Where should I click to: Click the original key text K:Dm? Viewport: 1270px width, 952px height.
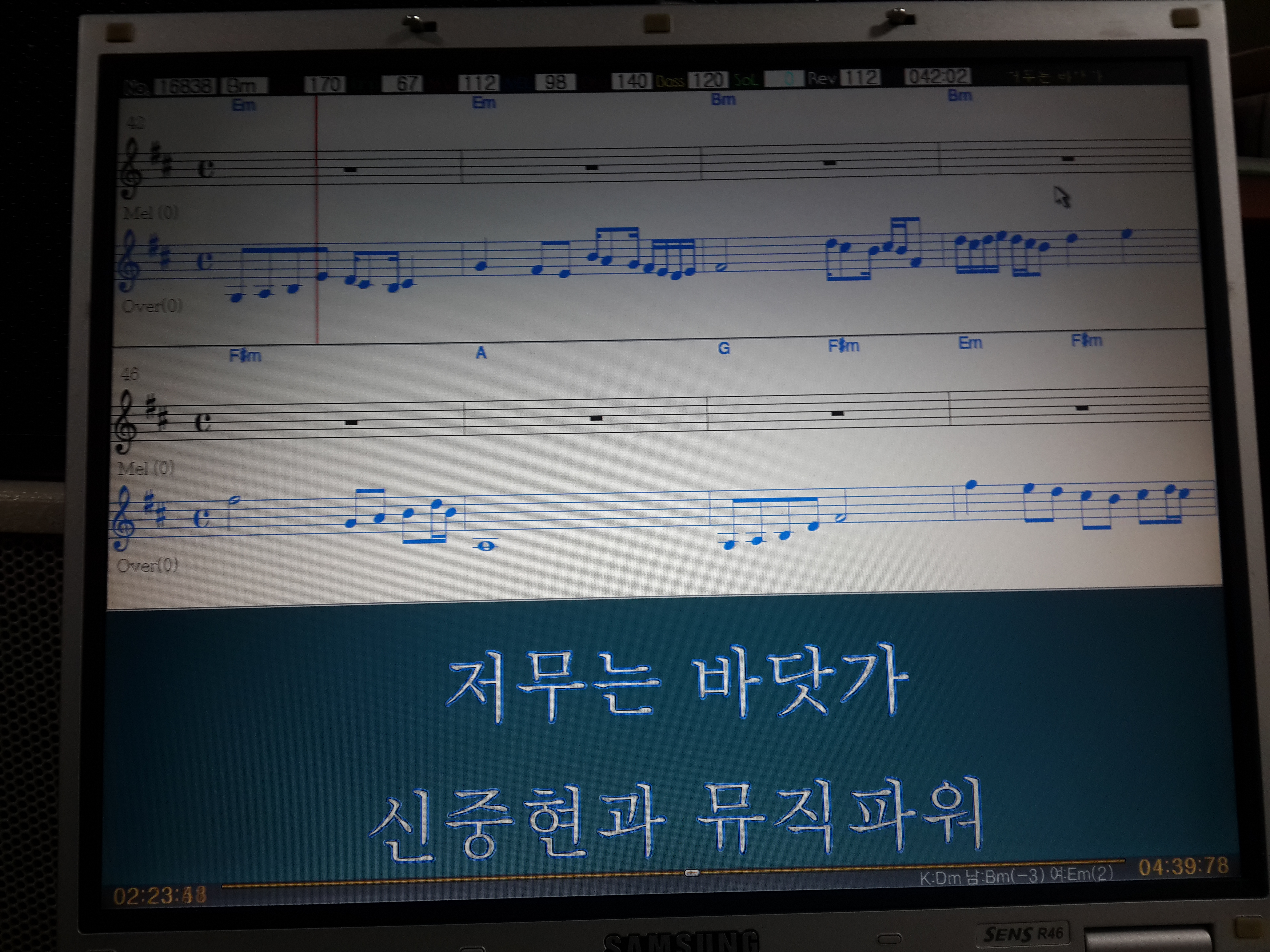940,878
